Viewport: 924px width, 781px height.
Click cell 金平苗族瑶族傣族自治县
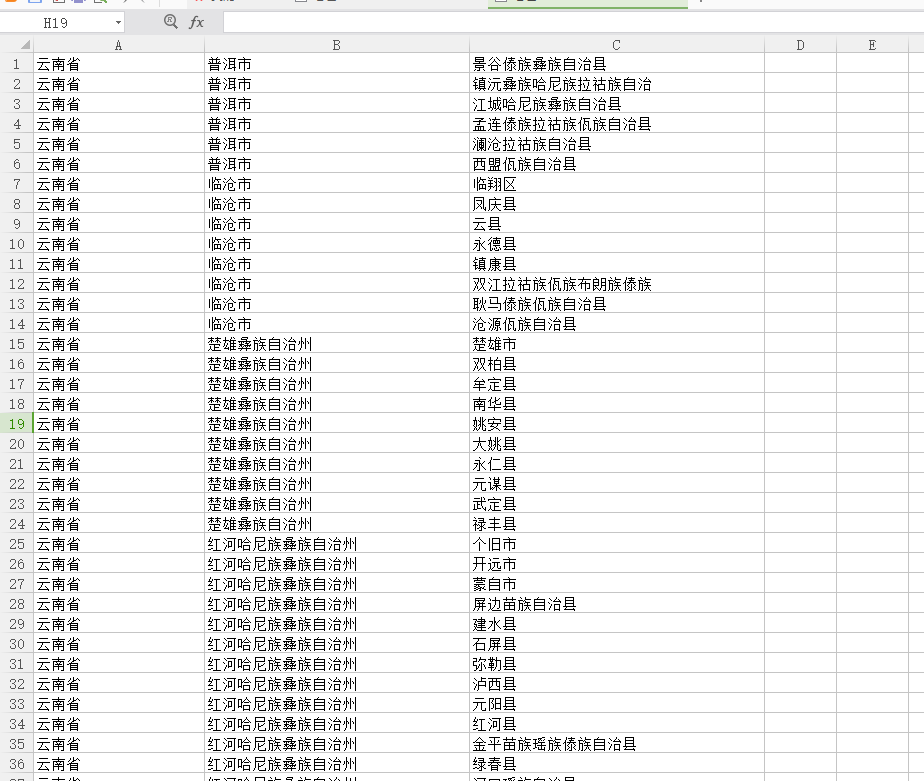tap(616, 744)
